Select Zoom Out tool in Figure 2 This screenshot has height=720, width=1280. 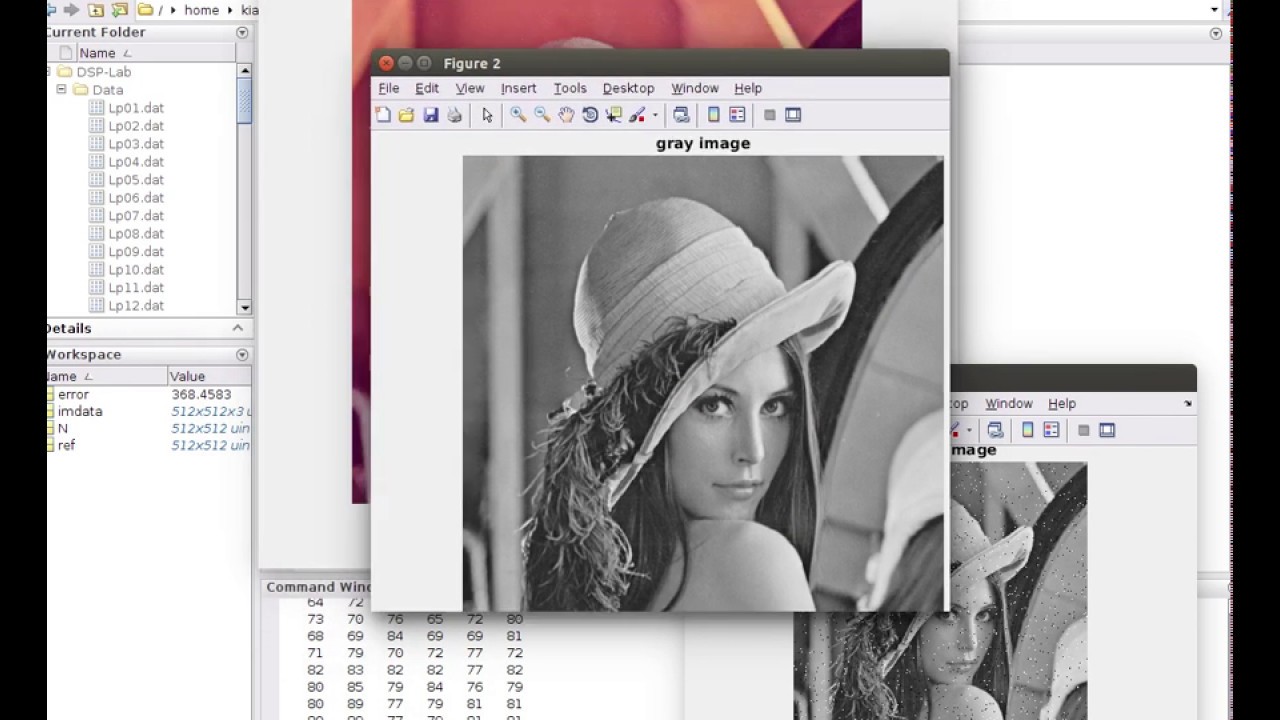pyautogui.click(x=542, y=115)
